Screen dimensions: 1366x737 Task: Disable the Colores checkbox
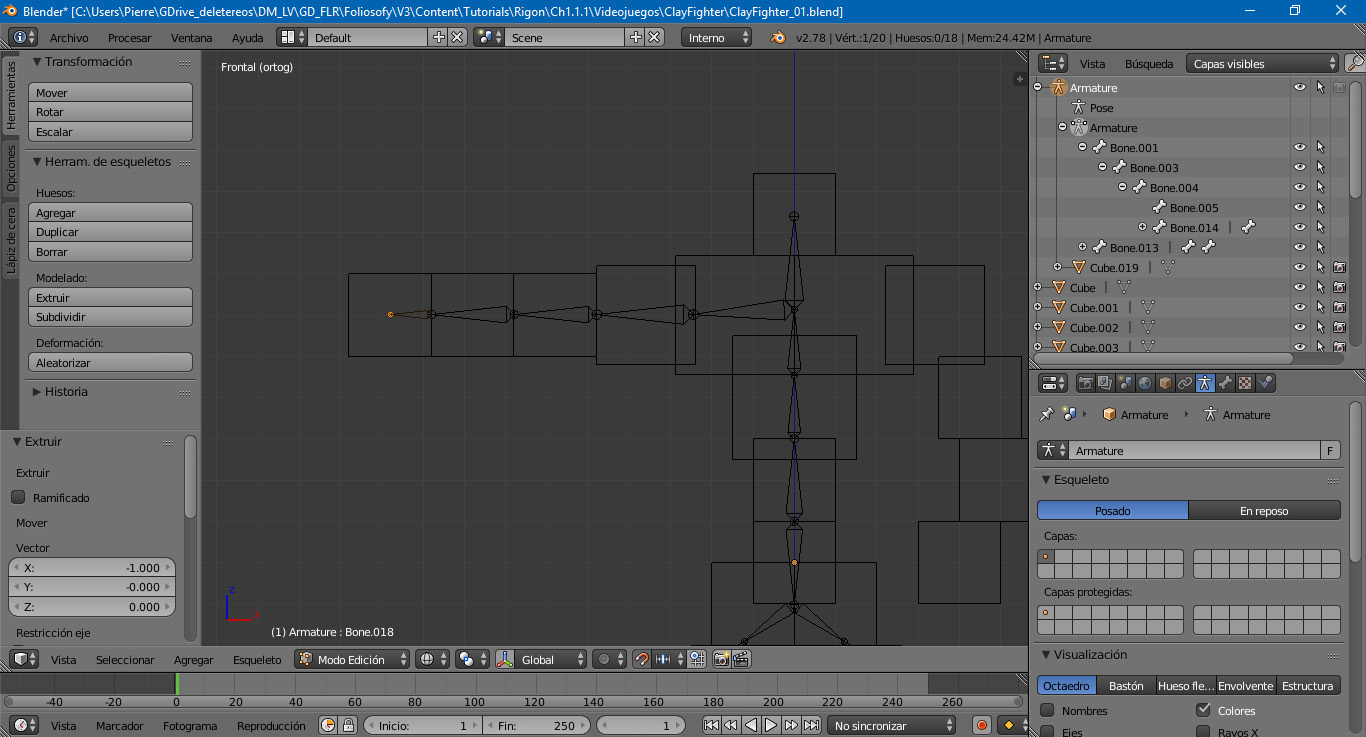[x=1203, y=710]
